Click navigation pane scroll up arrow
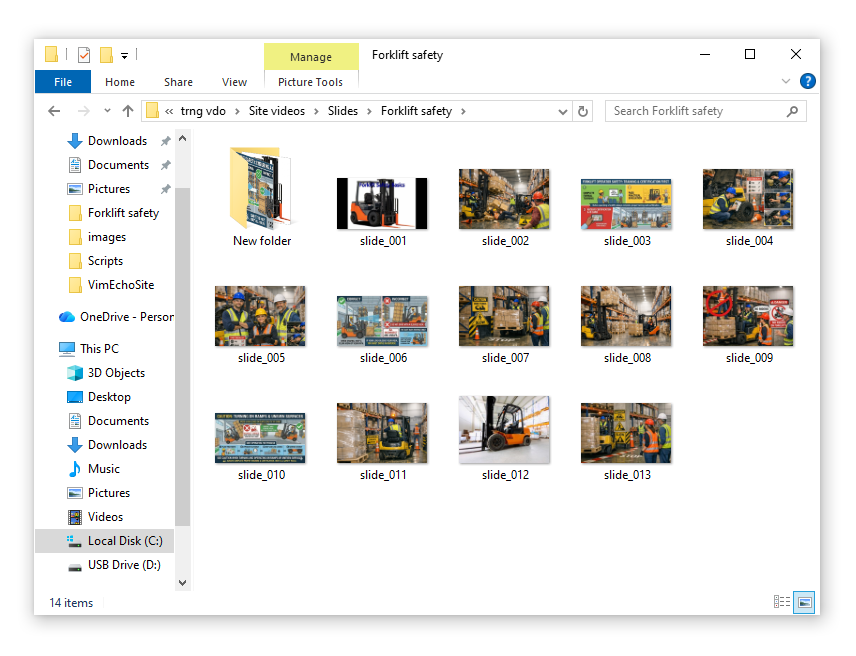 click(x=183, y=139)
